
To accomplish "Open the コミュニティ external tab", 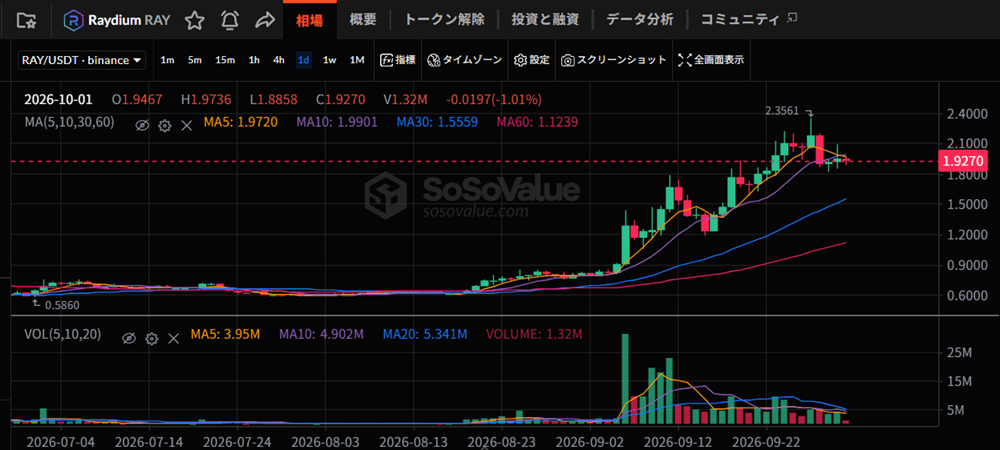I will [x=748, y=20].
